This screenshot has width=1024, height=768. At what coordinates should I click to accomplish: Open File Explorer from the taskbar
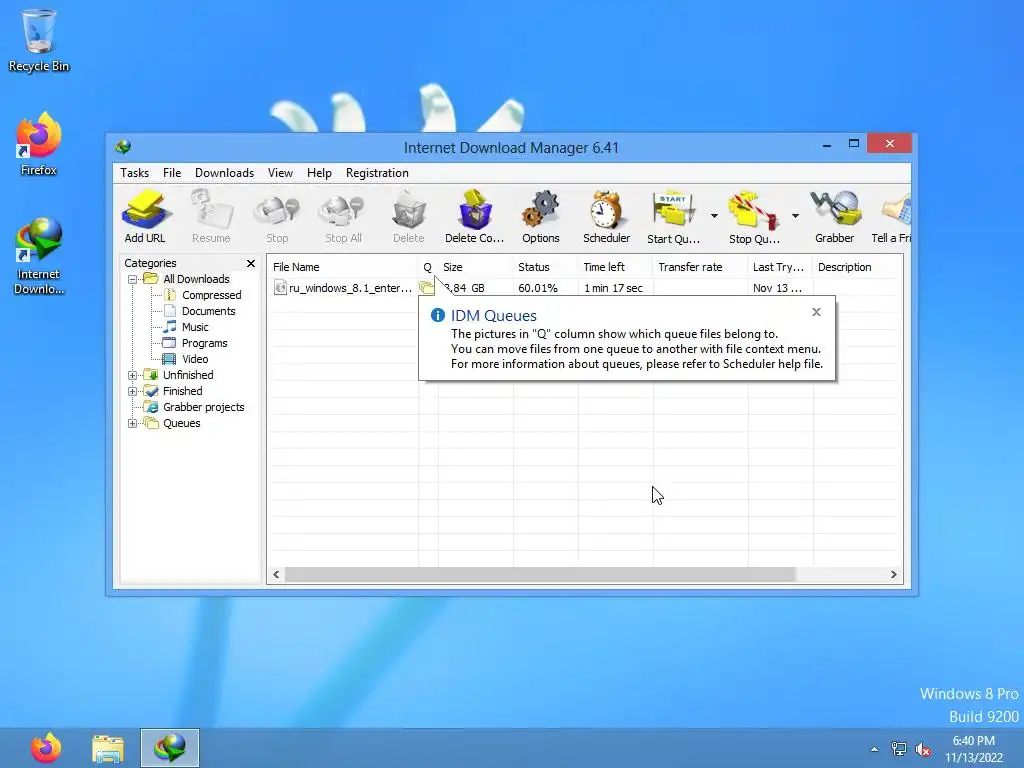[x=108, y=748]
